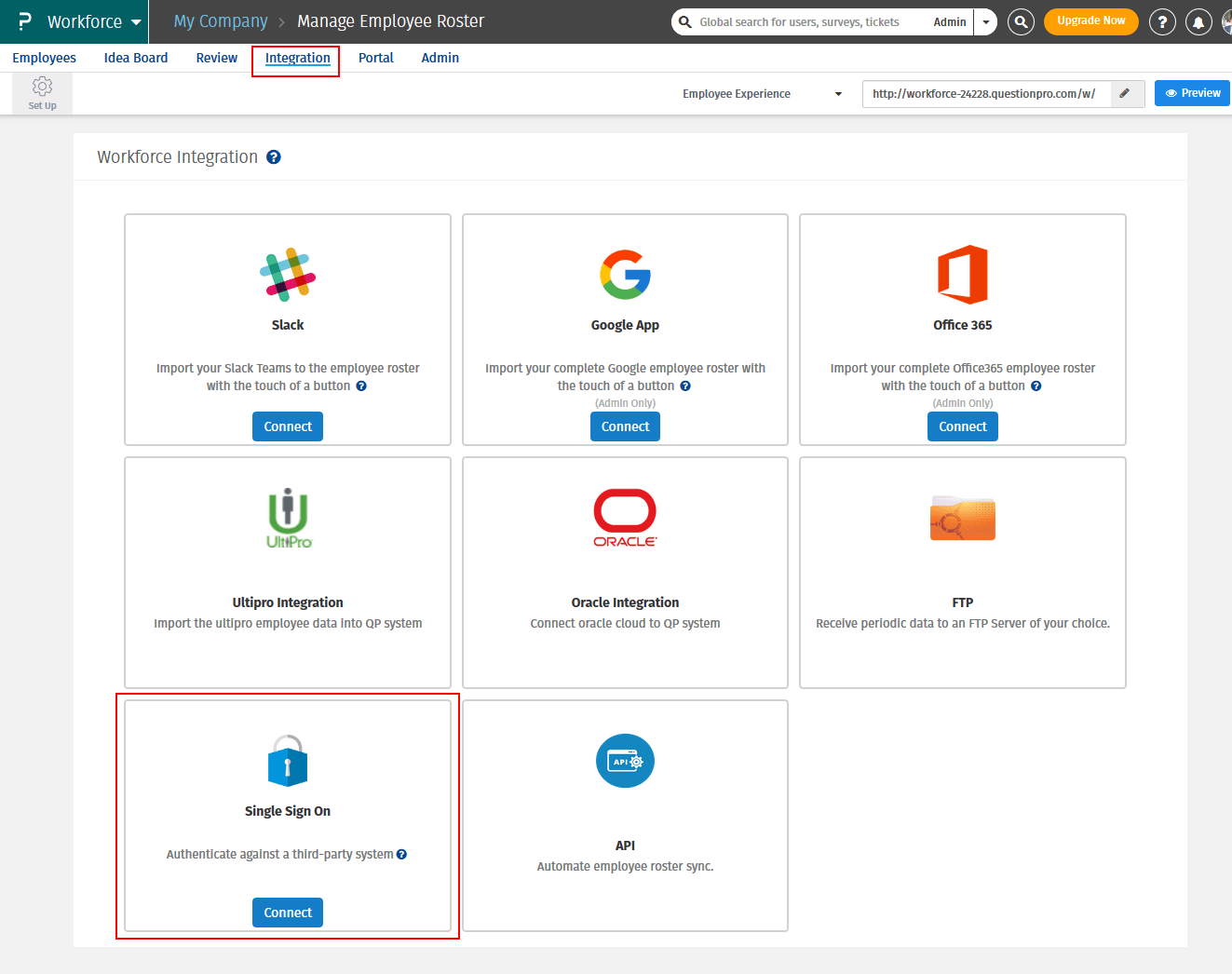Click the Slack card title text
The image size is (1232, 974).
(x=288, y=325)
